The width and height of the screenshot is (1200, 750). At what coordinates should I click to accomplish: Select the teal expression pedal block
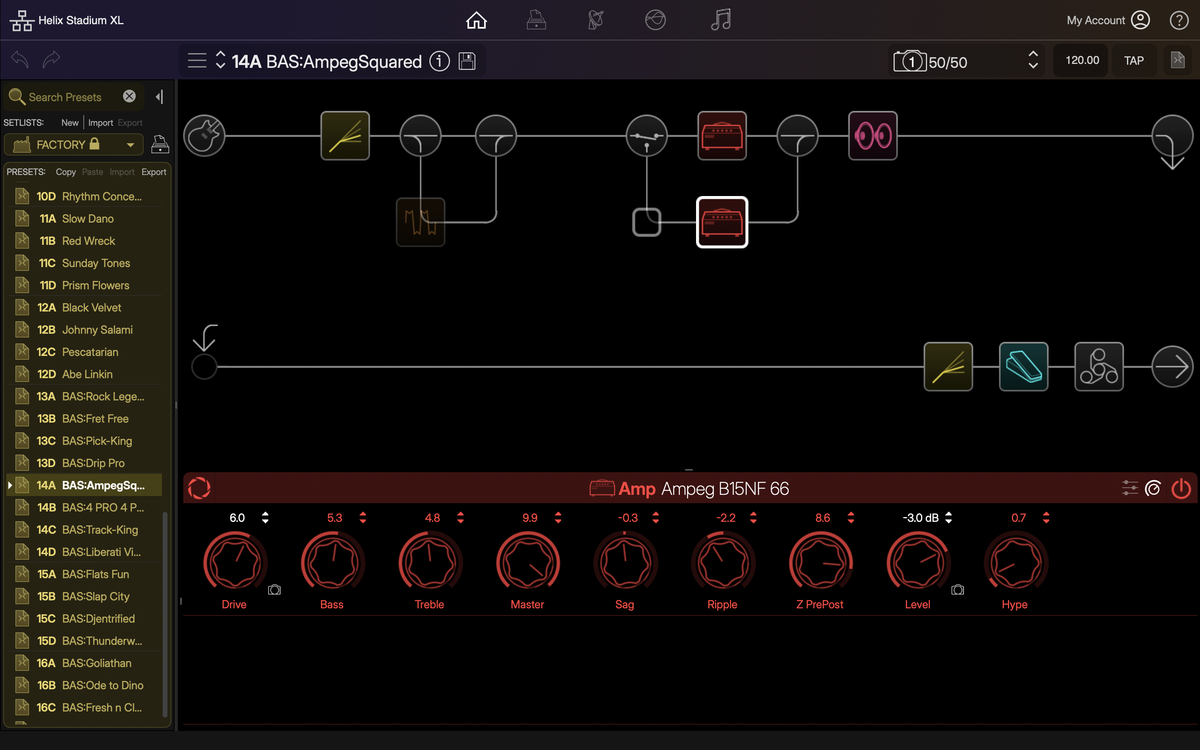(1023, 367)
